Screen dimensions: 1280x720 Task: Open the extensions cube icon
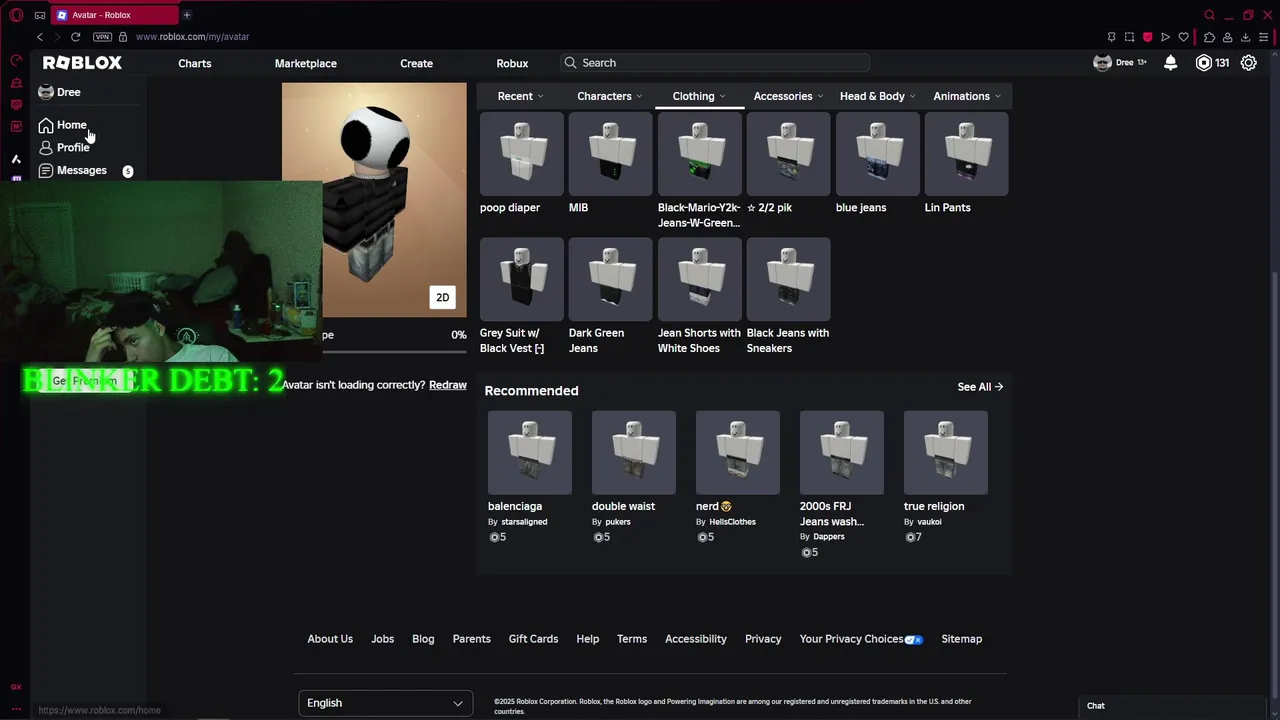coord(1209,37)
